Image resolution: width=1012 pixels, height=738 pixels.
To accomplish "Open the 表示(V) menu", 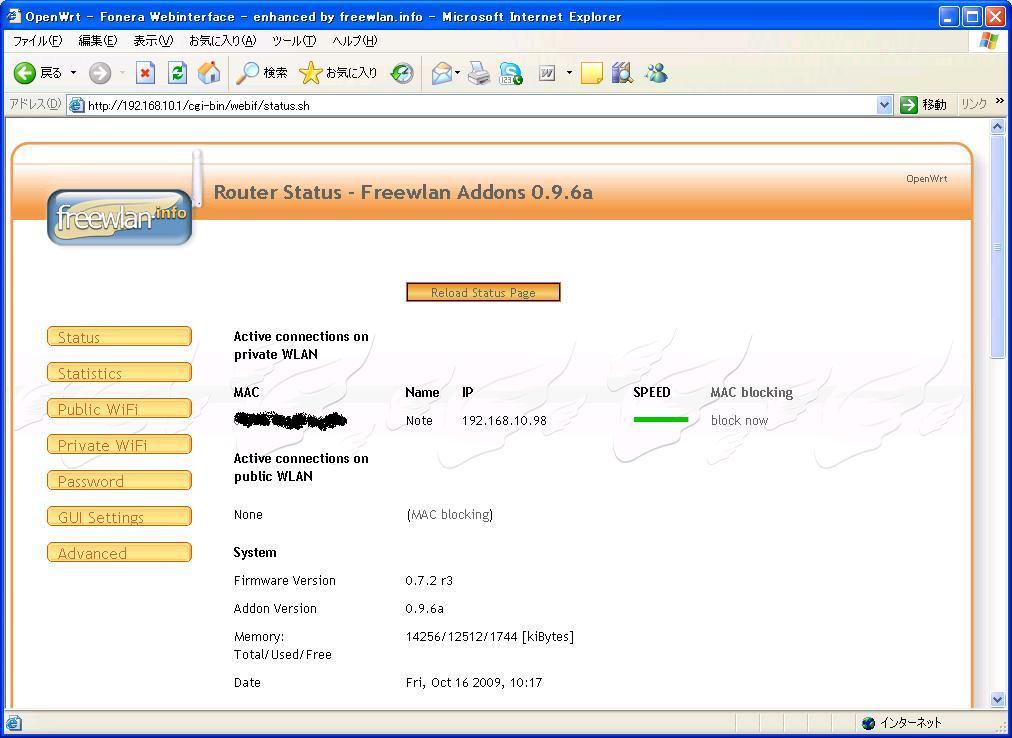I will (153, 41).
